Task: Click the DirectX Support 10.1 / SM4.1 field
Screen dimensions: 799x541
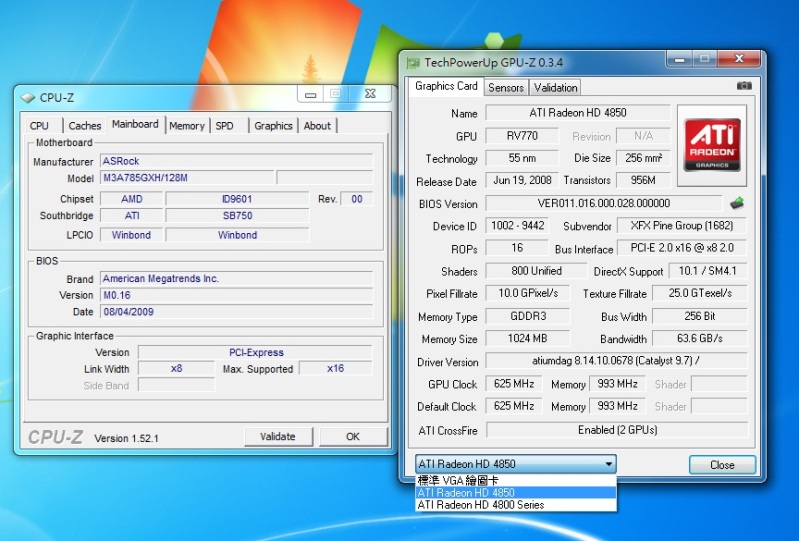Action: [x=707, y=271]
